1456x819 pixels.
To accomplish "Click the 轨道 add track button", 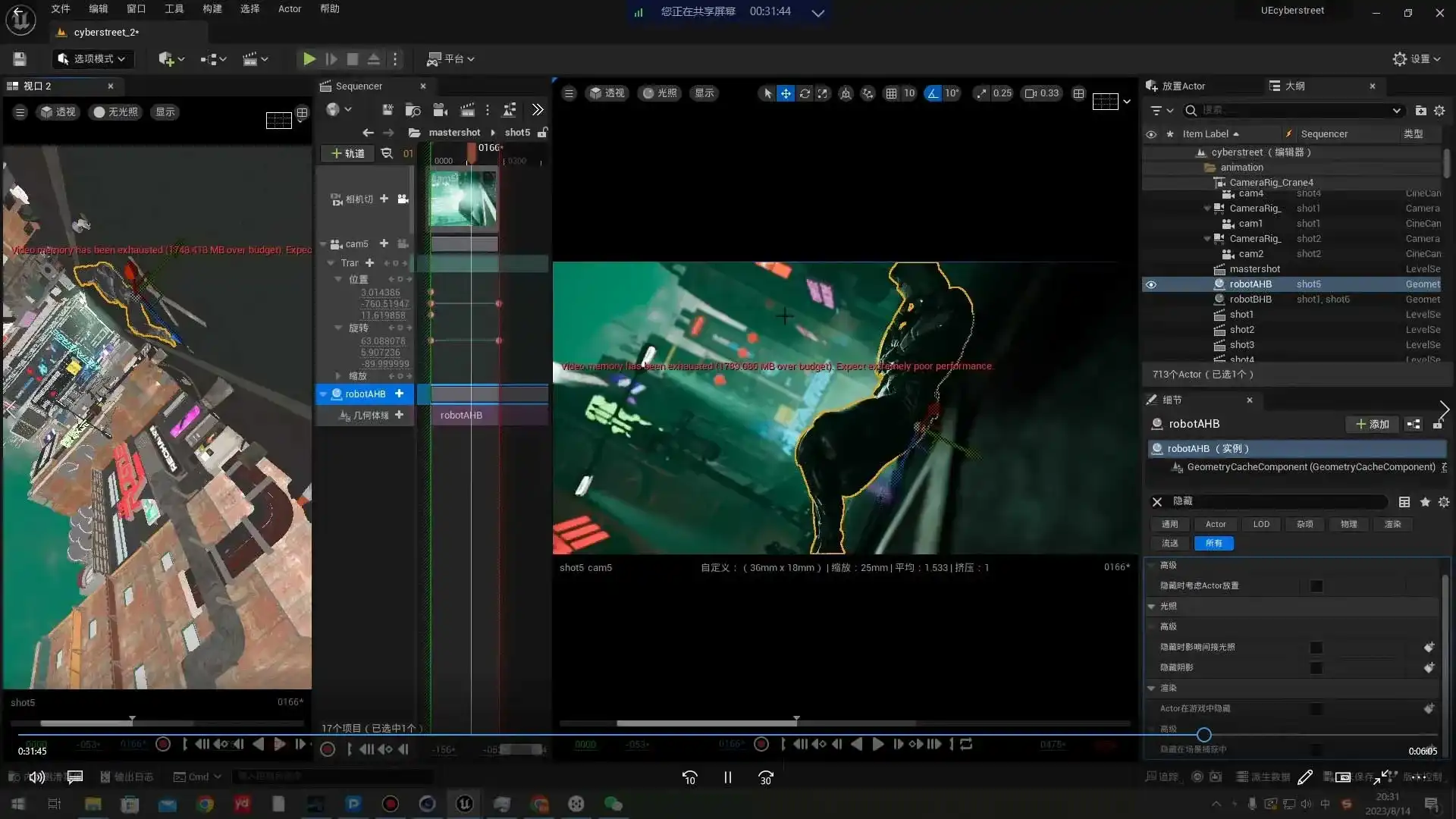I will point(347,153).
